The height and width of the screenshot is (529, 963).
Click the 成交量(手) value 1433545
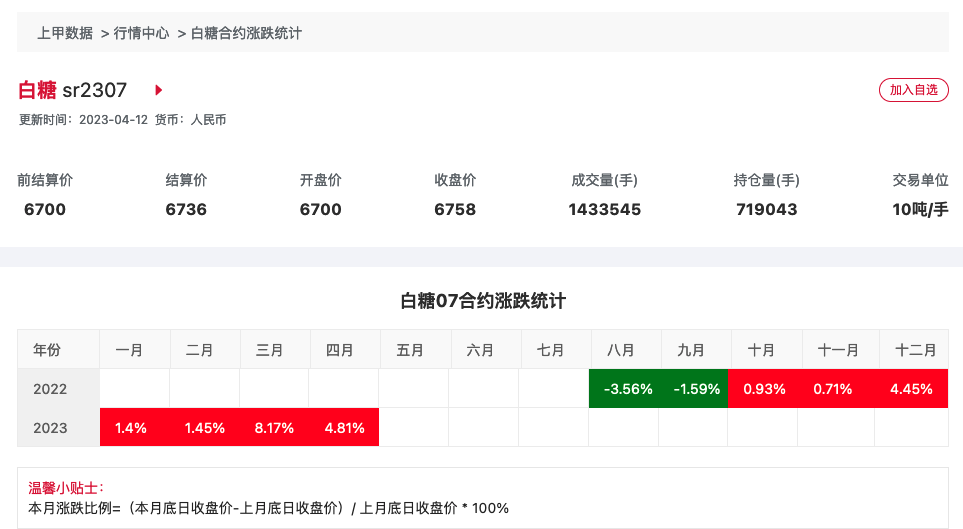tap(604, 210)
